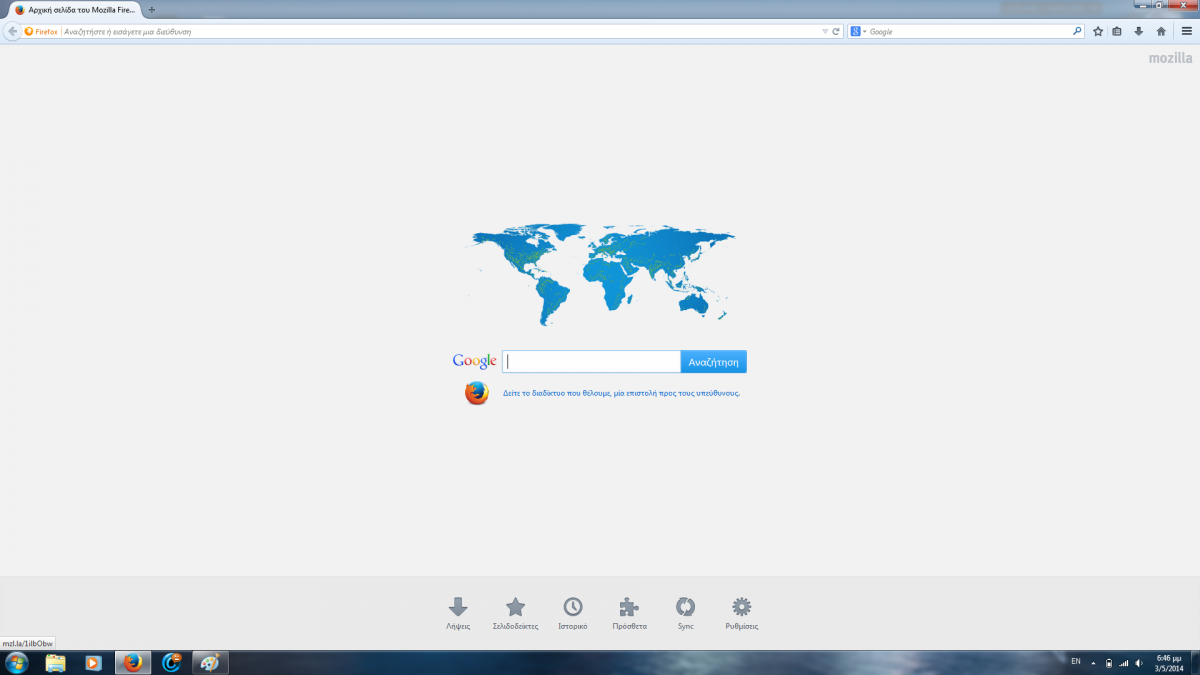Click the world map image
1200x675 pixels.
pos(603,273)
